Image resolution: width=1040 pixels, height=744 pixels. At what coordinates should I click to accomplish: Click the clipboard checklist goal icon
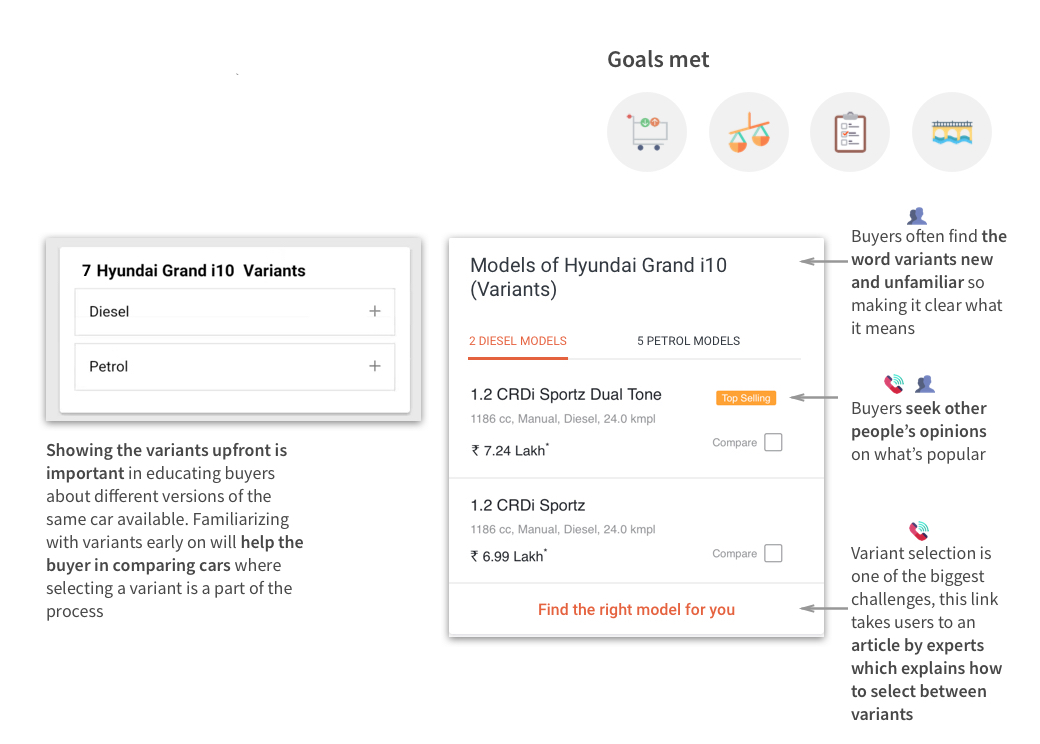(x=850, y=132)
